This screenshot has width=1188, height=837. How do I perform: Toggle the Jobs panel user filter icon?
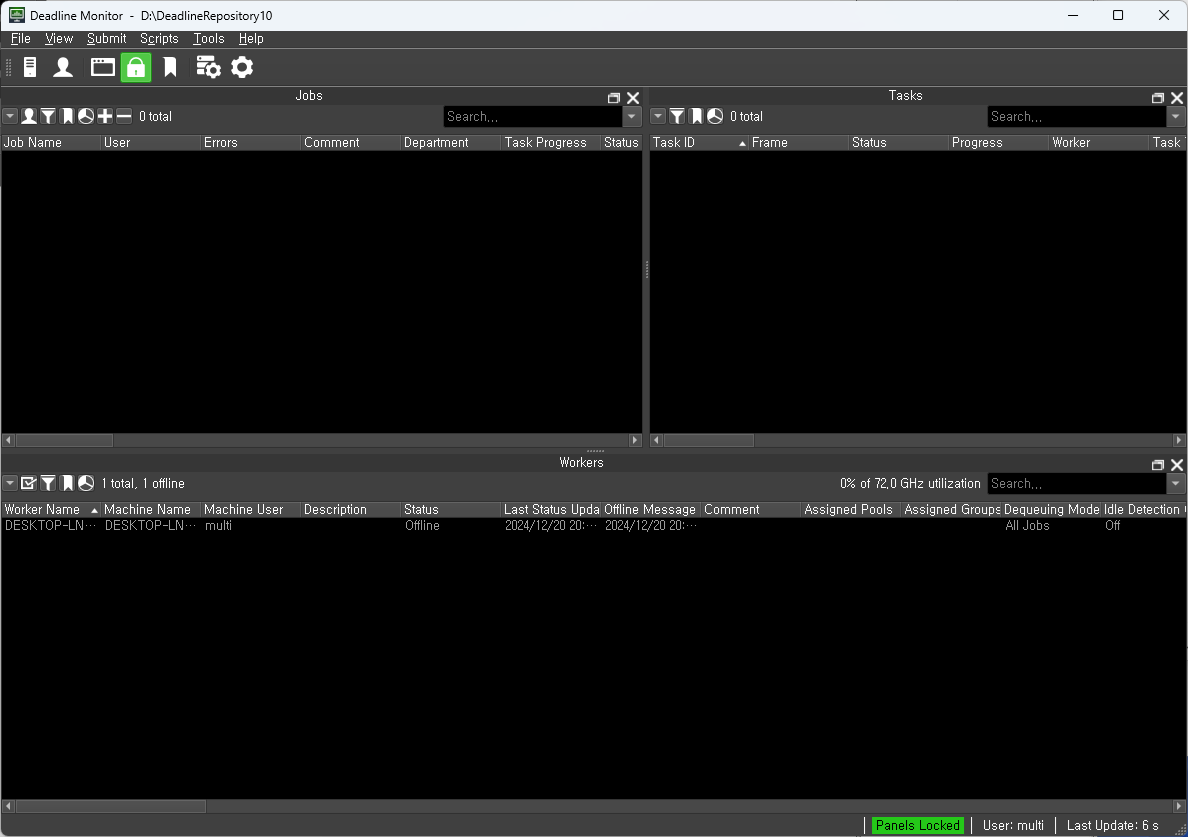coord(29,116)
